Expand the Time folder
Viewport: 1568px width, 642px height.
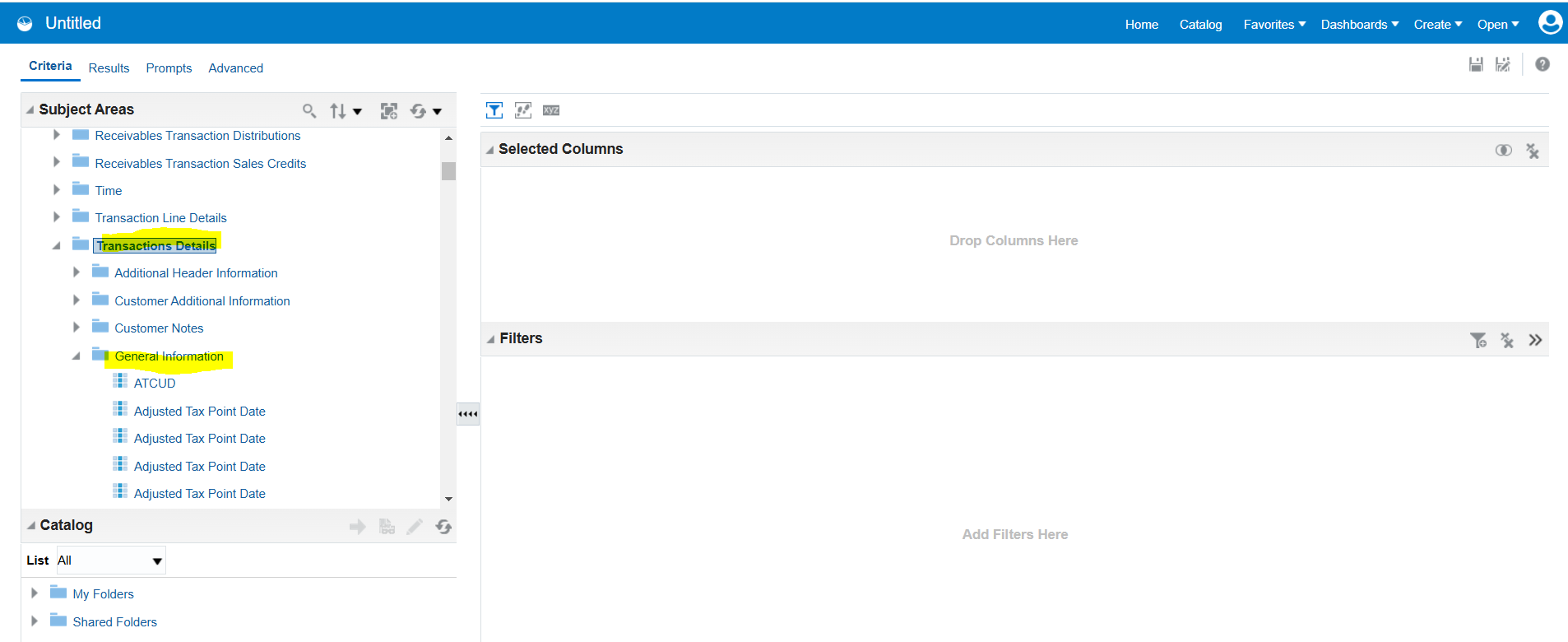pos(57,190)
